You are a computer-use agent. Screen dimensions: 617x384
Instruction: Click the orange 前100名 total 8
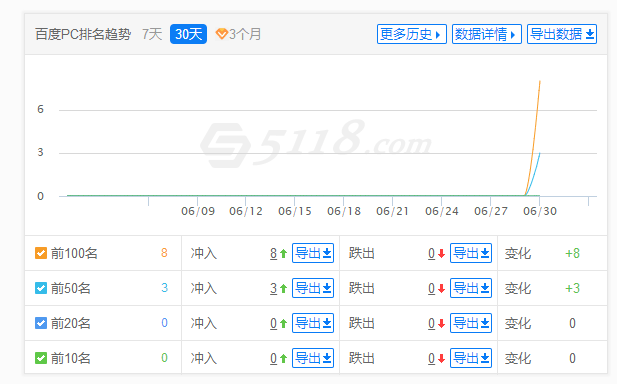point(164,253)
